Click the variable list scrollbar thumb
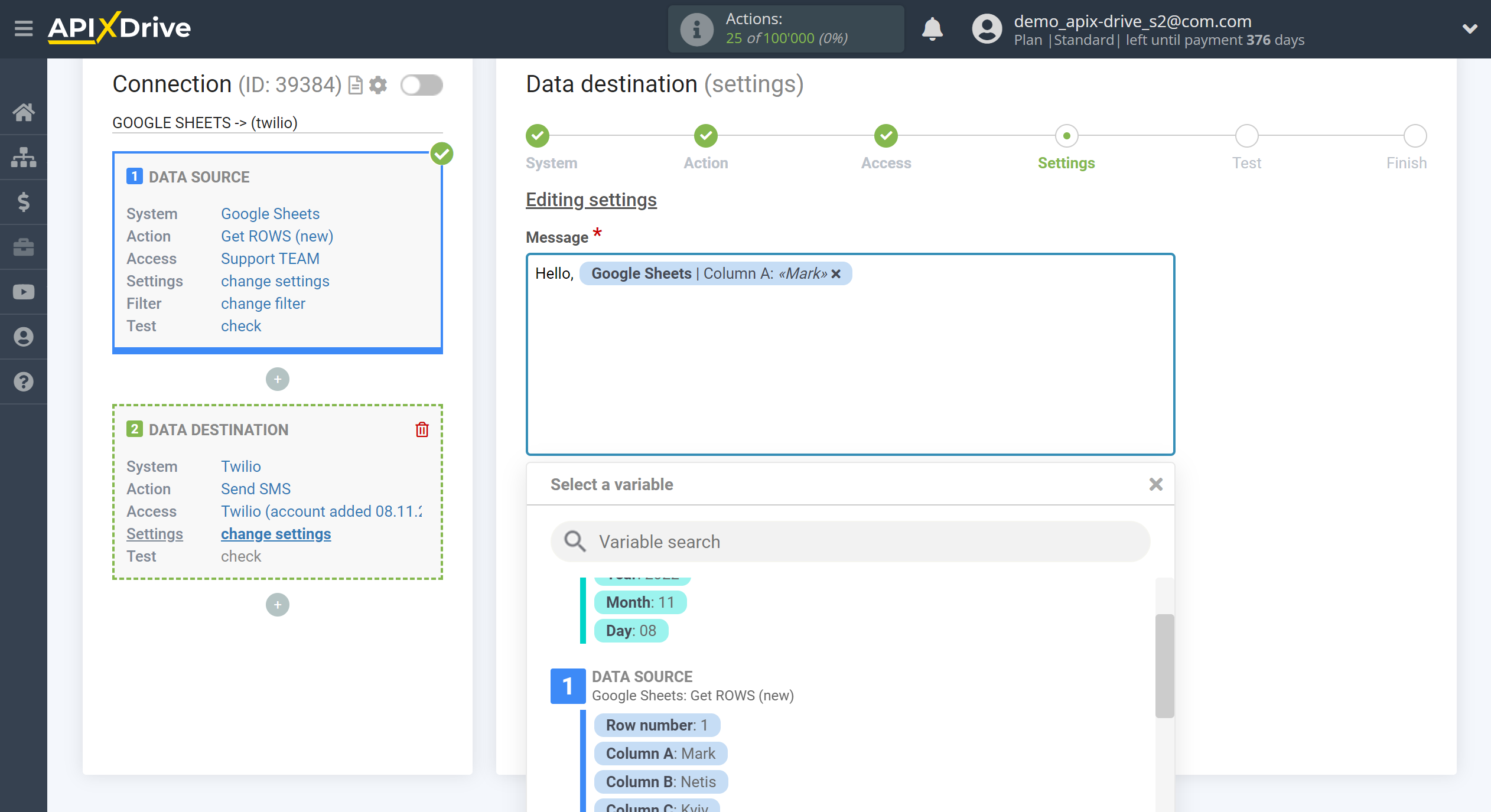This screenshot has width=1491, height=812. coord(1164,666)
